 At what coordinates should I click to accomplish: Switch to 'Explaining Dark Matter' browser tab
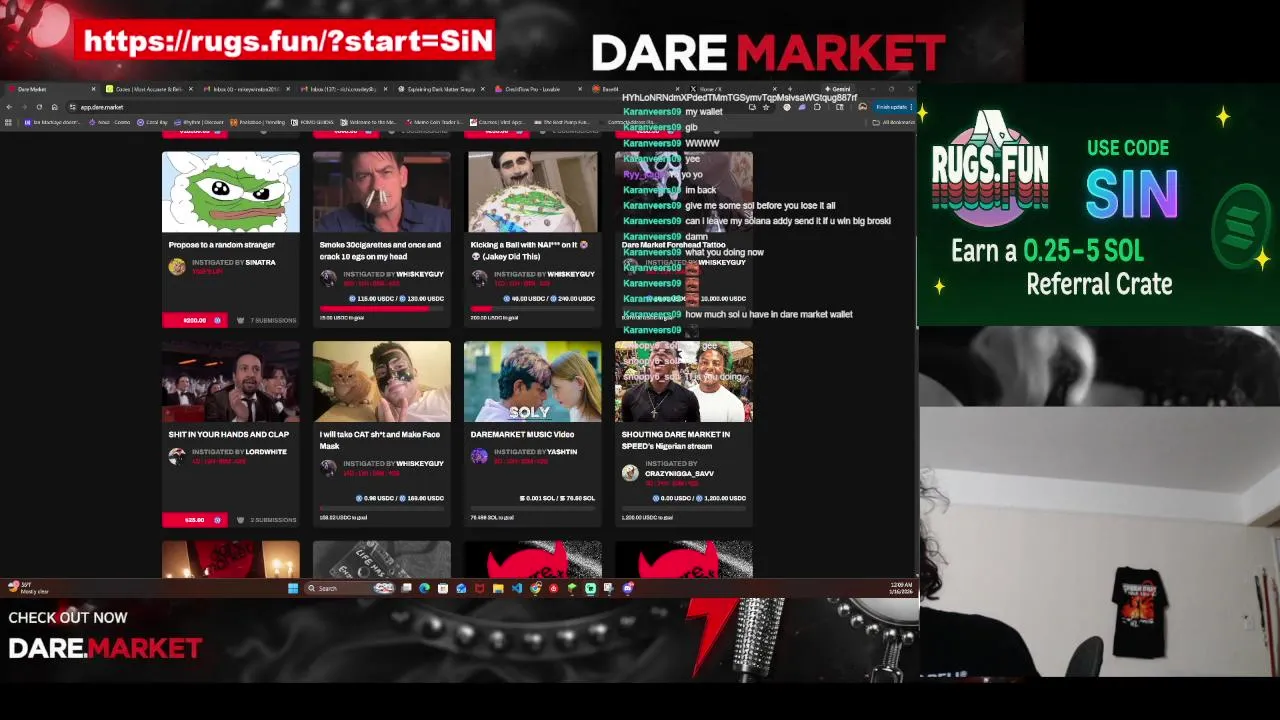coord(440,89)
